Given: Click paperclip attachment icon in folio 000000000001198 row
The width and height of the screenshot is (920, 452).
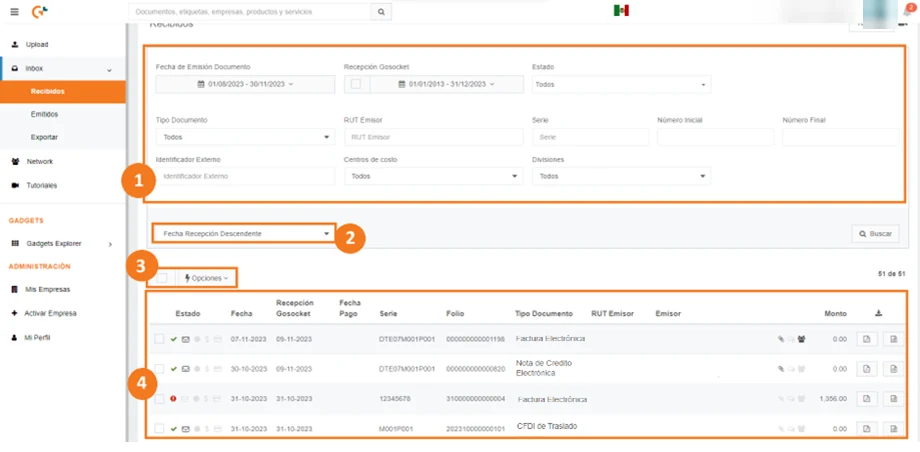Looking at the screenshot, I should click(781, 339).
